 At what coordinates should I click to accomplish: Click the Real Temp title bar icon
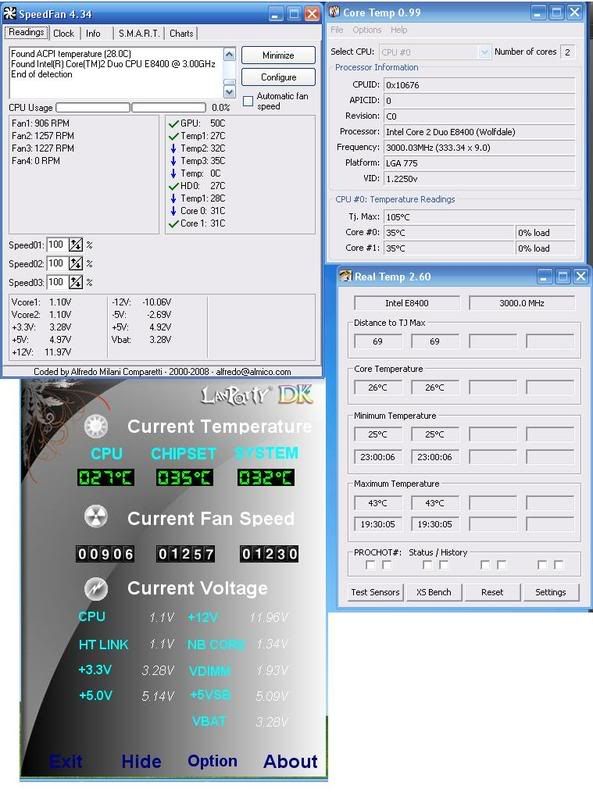(x=347, y=276)
